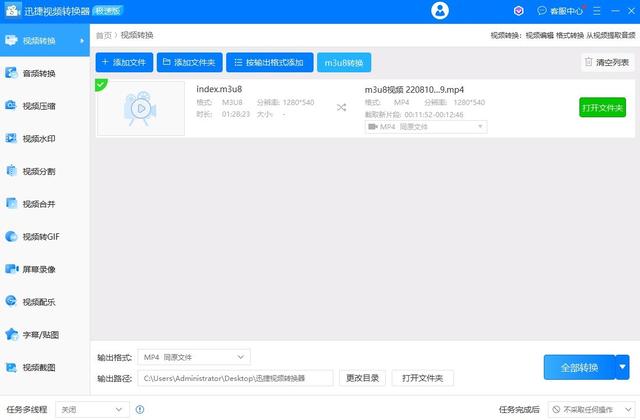Click the purple VIP badge icon
640x420 pixels.
pyautogui.click(x=518, y=11)
